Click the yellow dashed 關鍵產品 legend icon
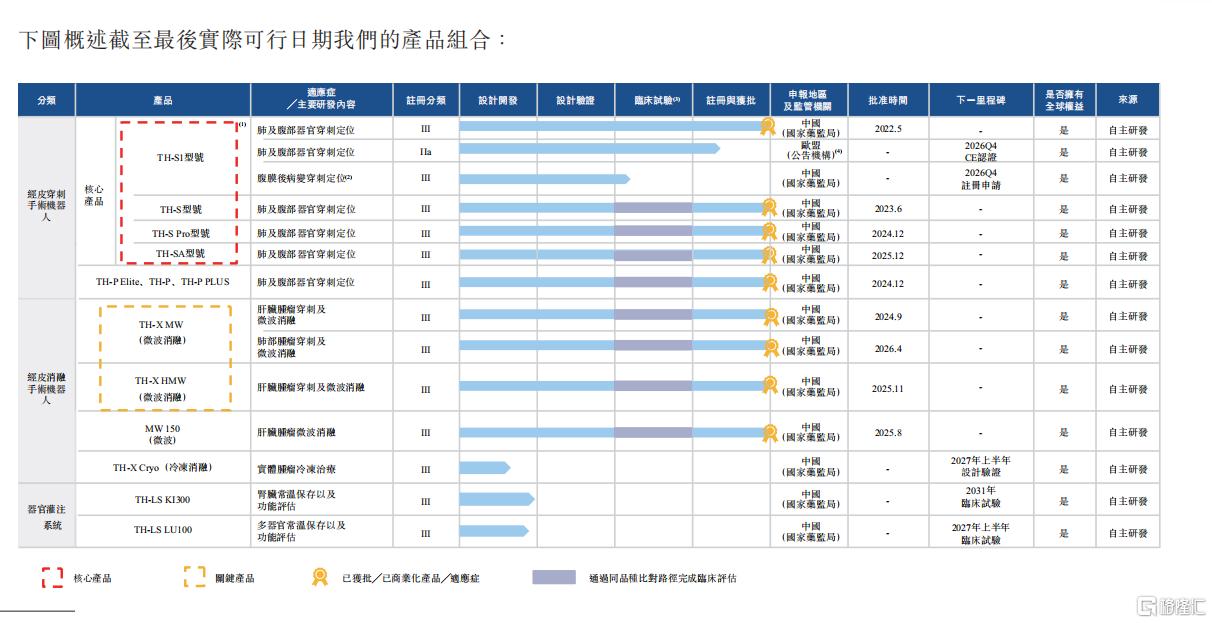The height and width of the screenshot is (623, 1212). pyautogui.click(x=194, y=577)
